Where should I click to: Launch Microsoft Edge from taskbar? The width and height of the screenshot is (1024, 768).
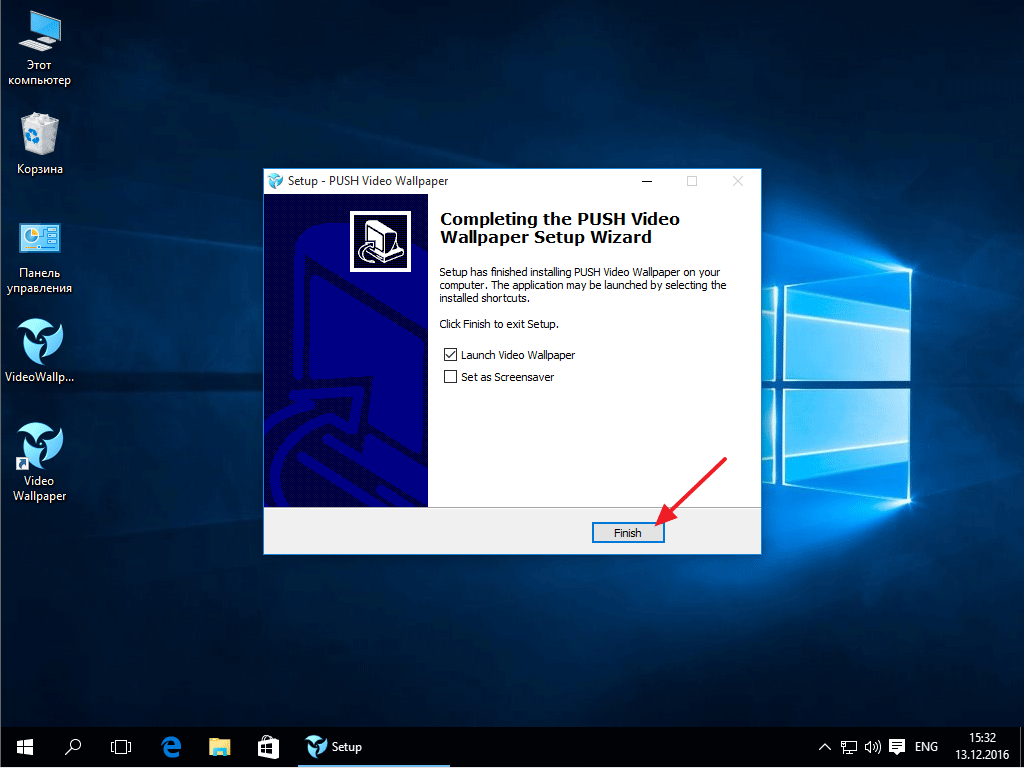[x=171, y=747]
